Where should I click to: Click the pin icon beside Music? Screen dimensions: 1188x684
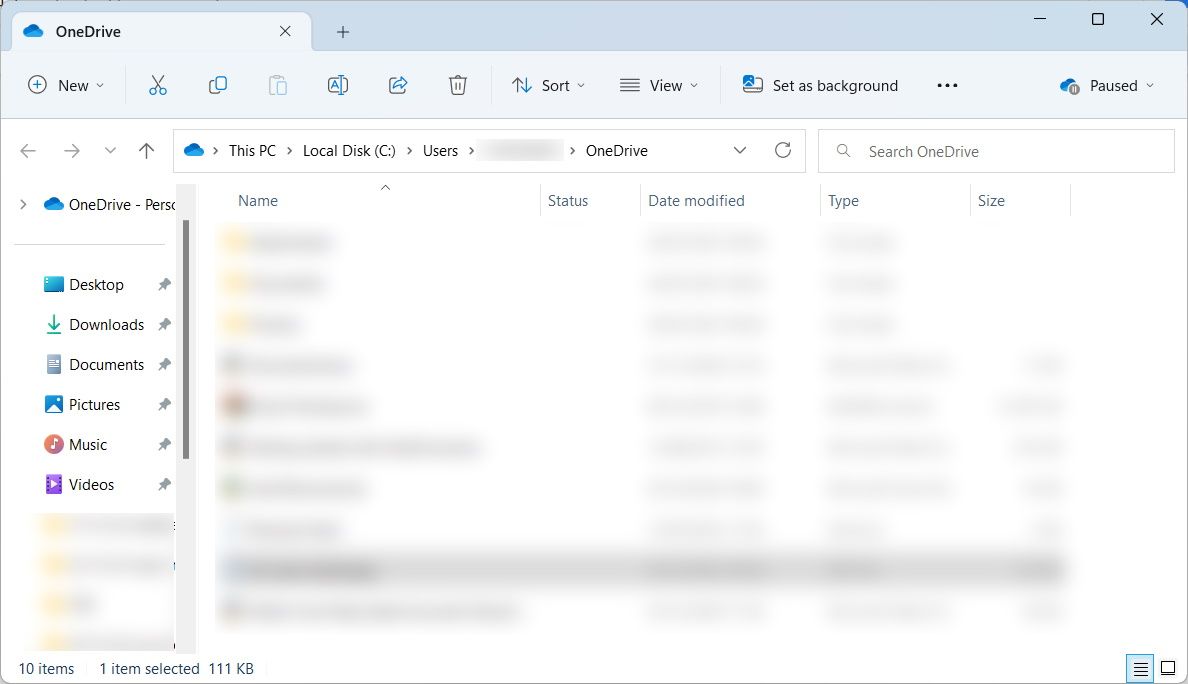coord(164,445)
